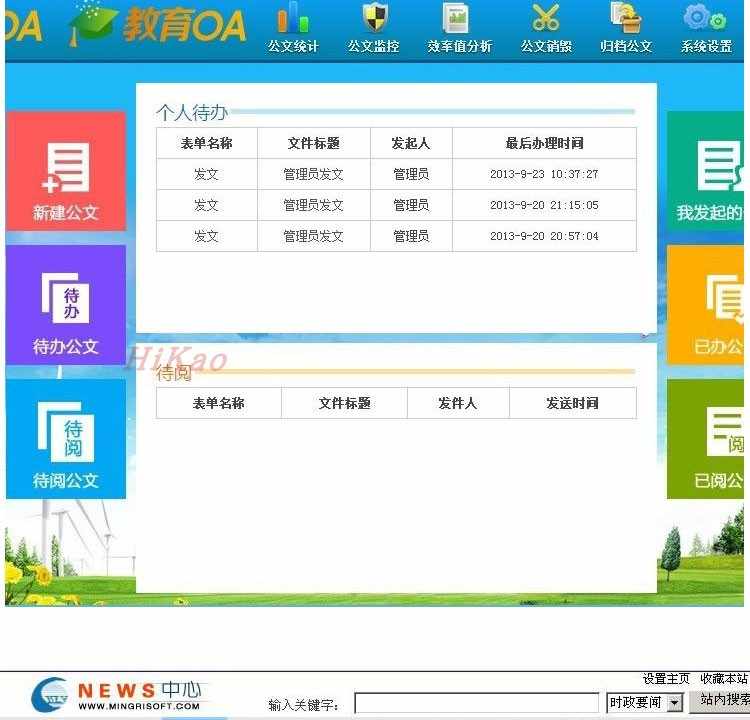750x720 pixels.
Task: Open the 公文统计 bar chart icon
Action: pyautogui.click(x=293, y=18)
